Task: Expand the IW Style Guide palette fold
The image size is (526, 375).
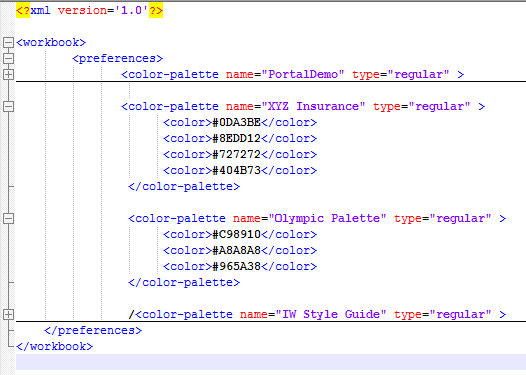Action: click(x=8, y=315)
